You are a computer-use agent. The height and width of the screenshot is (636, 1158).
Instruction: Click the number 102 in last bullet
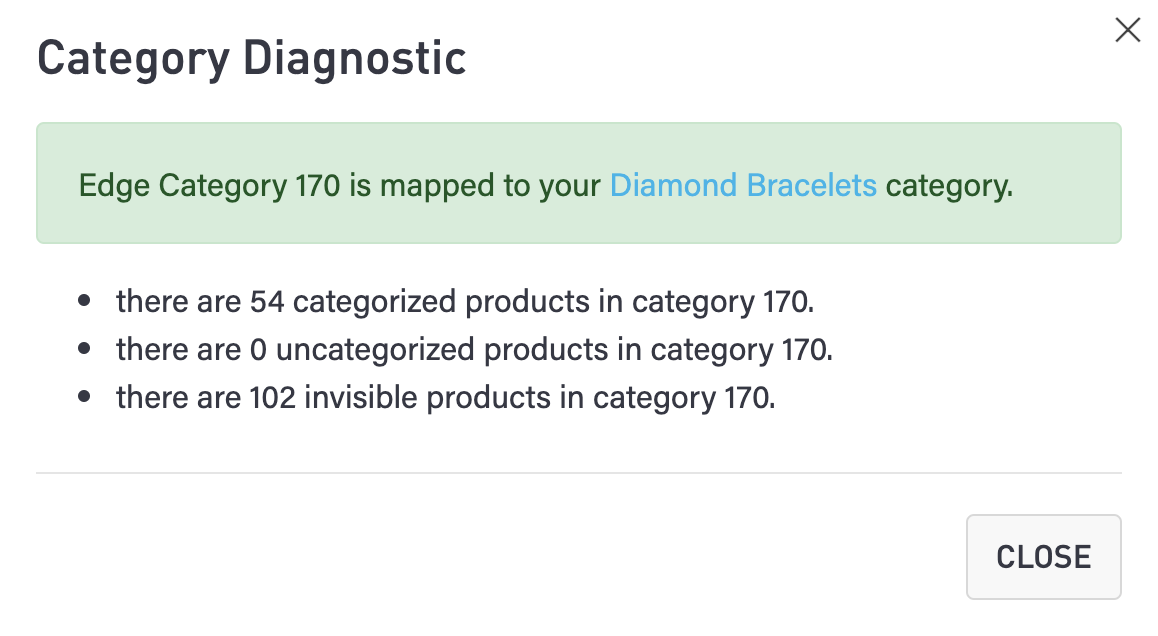coord(272,397)
